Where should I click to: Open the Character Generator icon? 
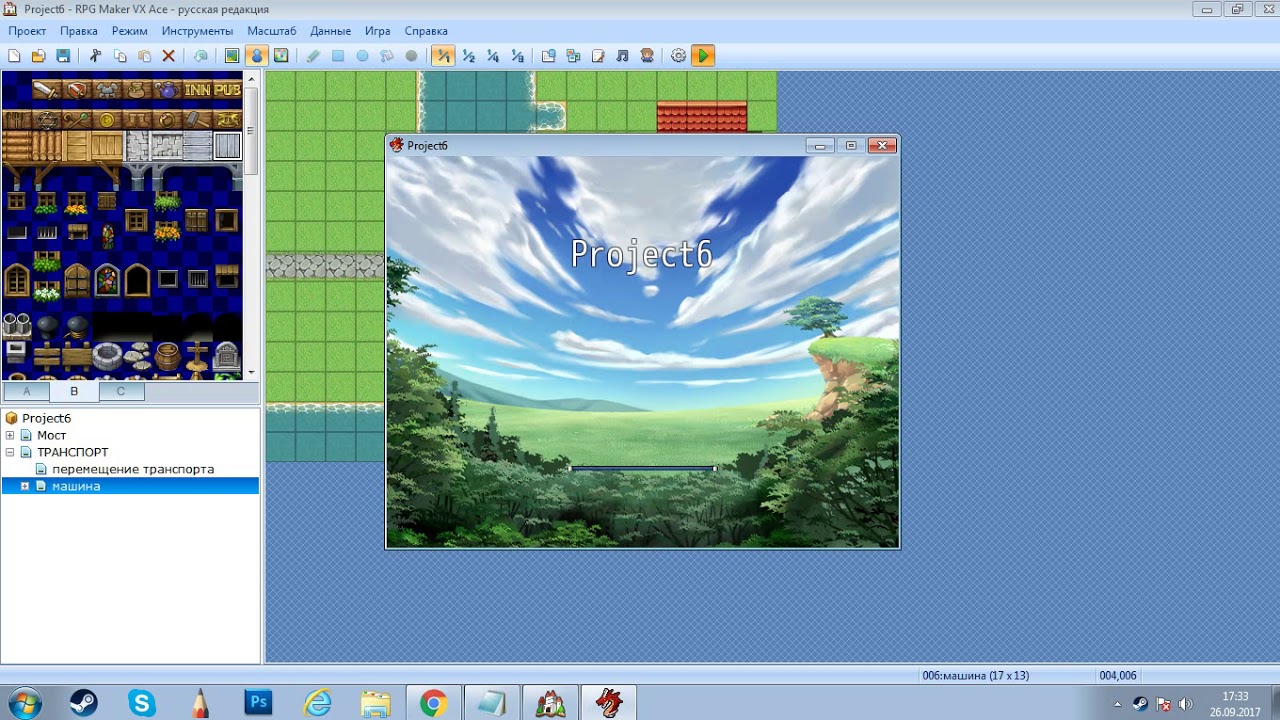[647, 56]
